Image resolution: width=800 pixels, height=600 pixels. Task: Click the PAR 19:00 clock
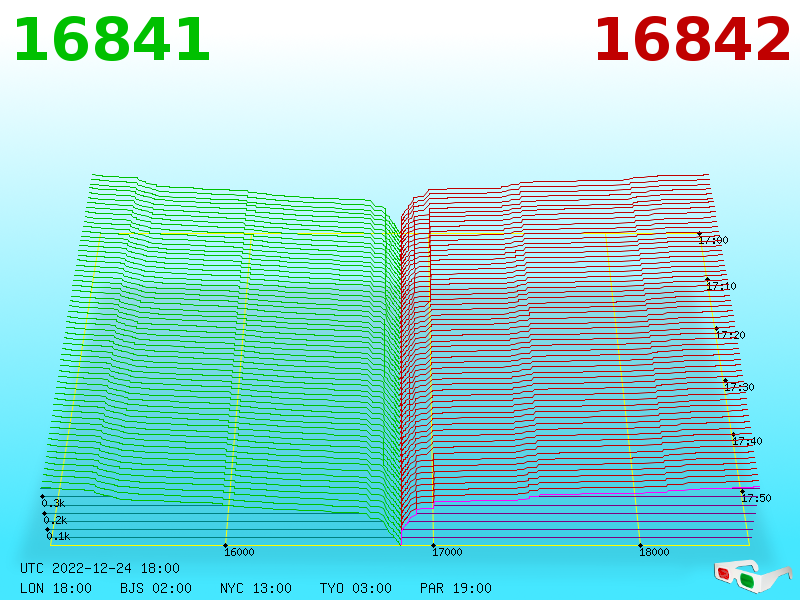click(x=456, y=588)
